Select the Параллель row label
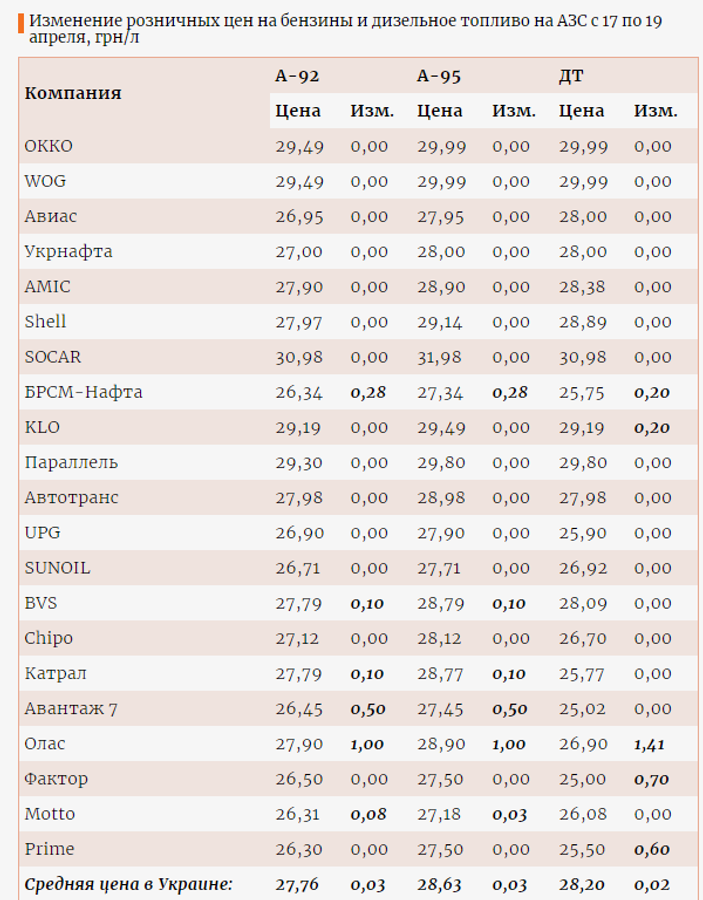The height and width of the screenshot is (900, 703). 71,462
